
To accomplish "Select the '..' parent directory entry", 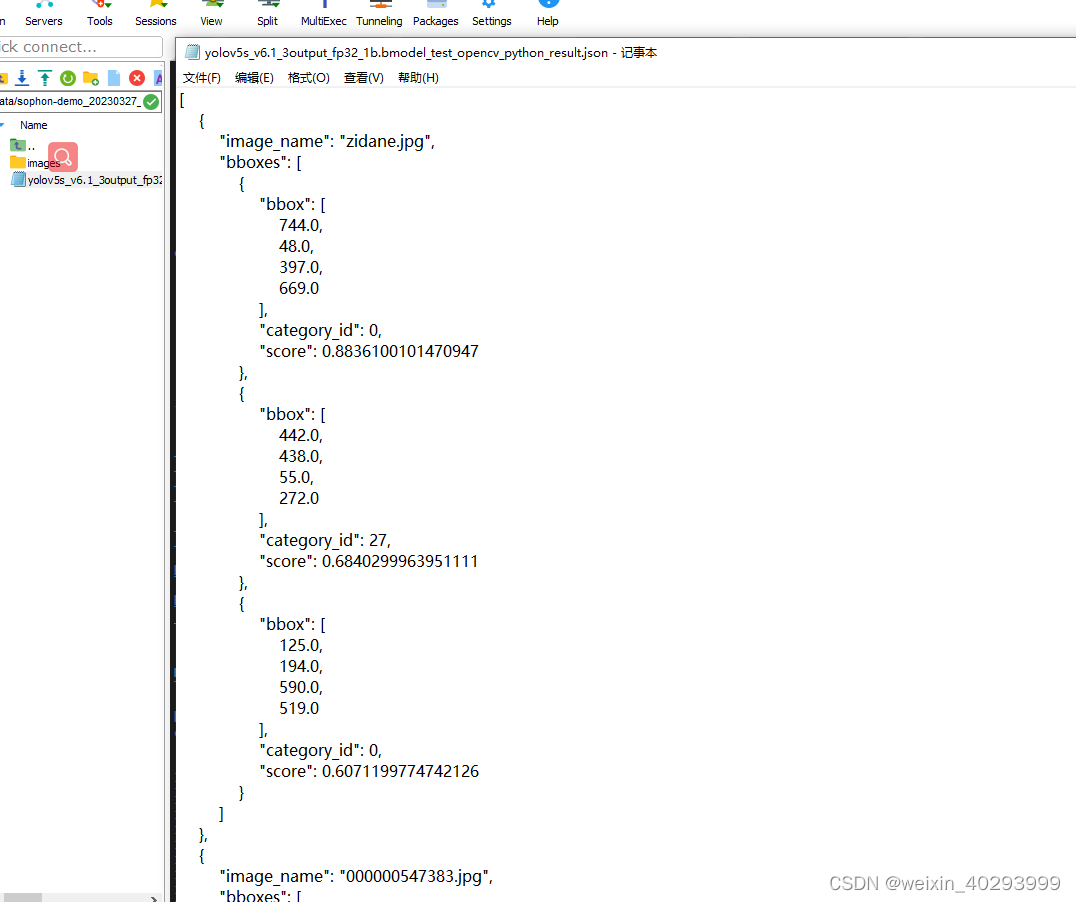I will [x=22, y=146].
